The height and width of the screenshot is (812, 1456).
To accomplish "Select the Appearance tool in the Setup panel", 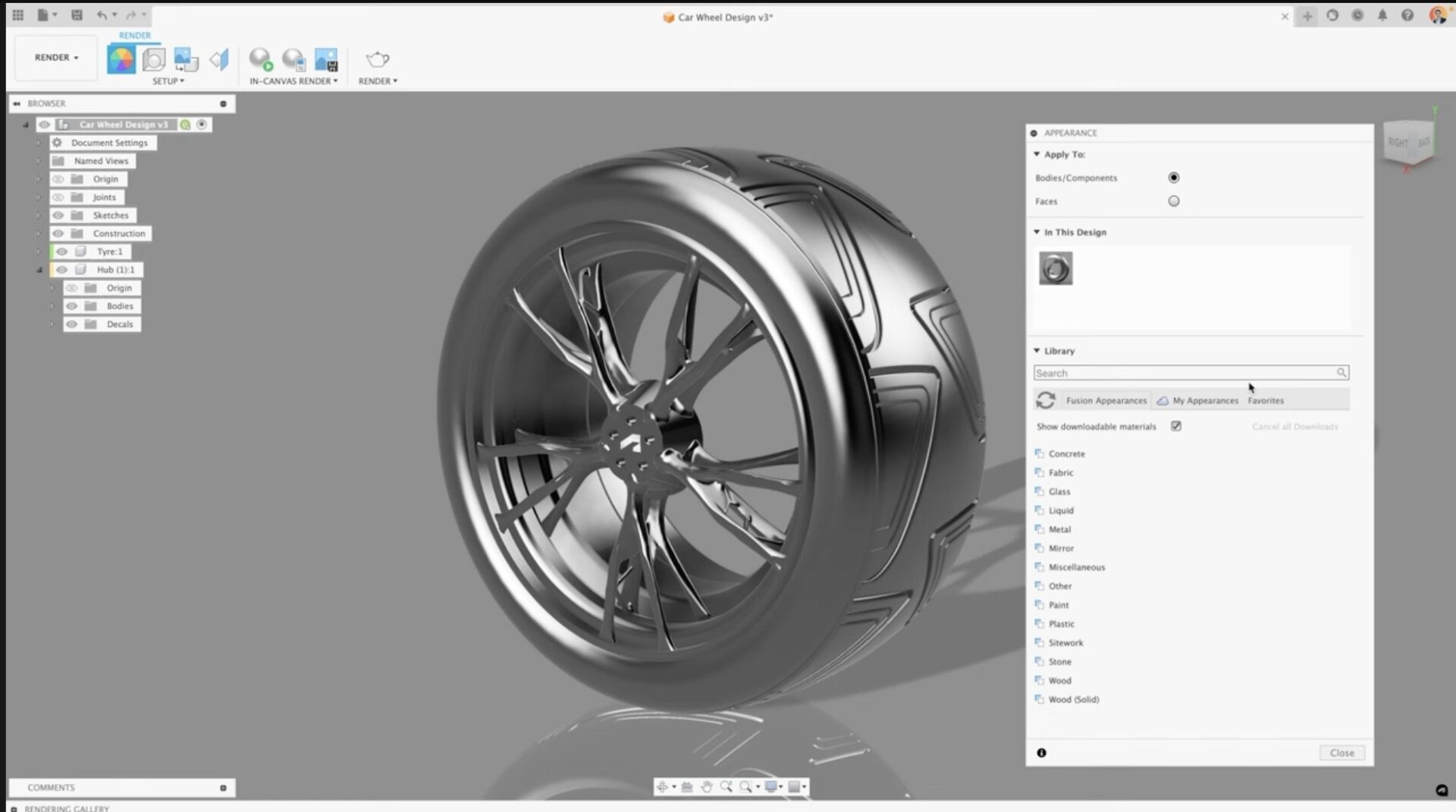I will click(121, 59).
